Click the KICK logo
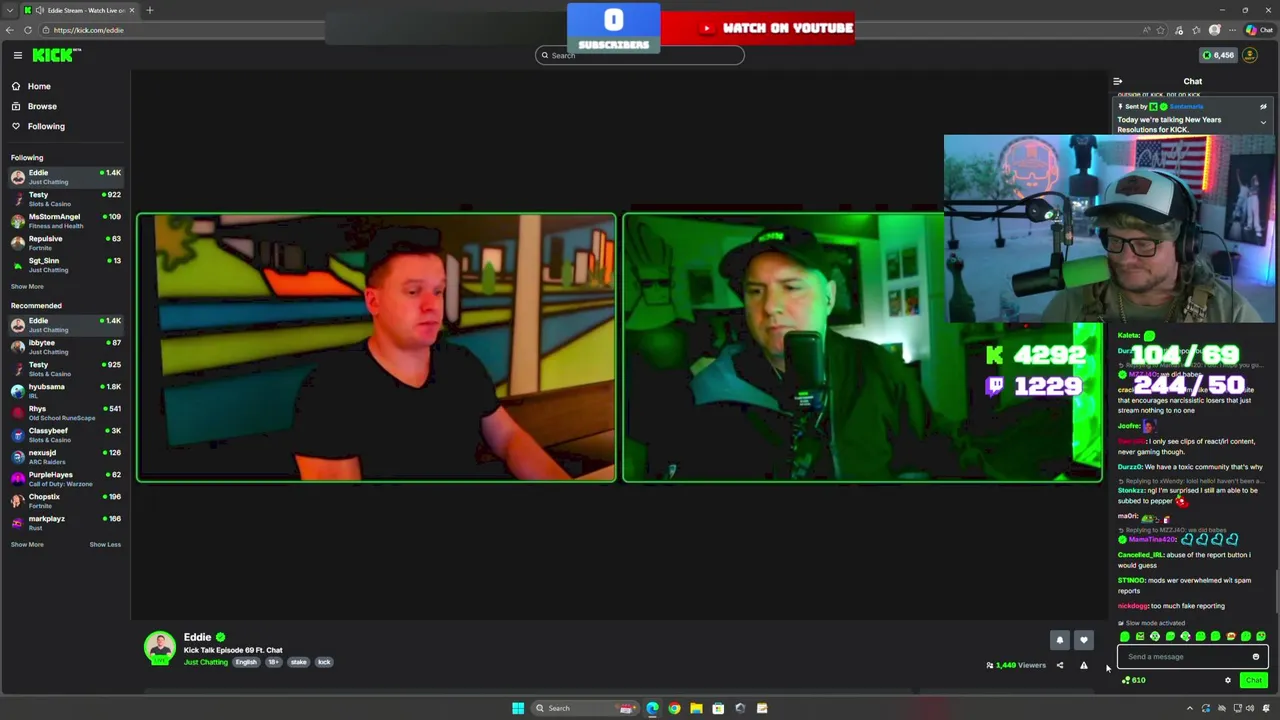The image size is (1280, 720). pyautogui.click(x=52, y=56)
